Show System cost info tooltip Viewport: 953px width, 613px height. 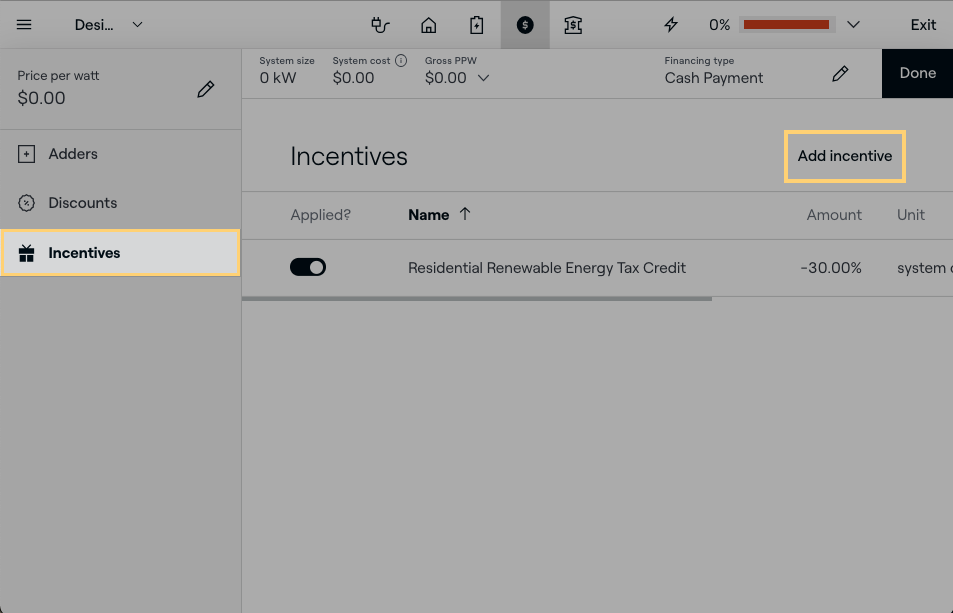tap(401, 60)
